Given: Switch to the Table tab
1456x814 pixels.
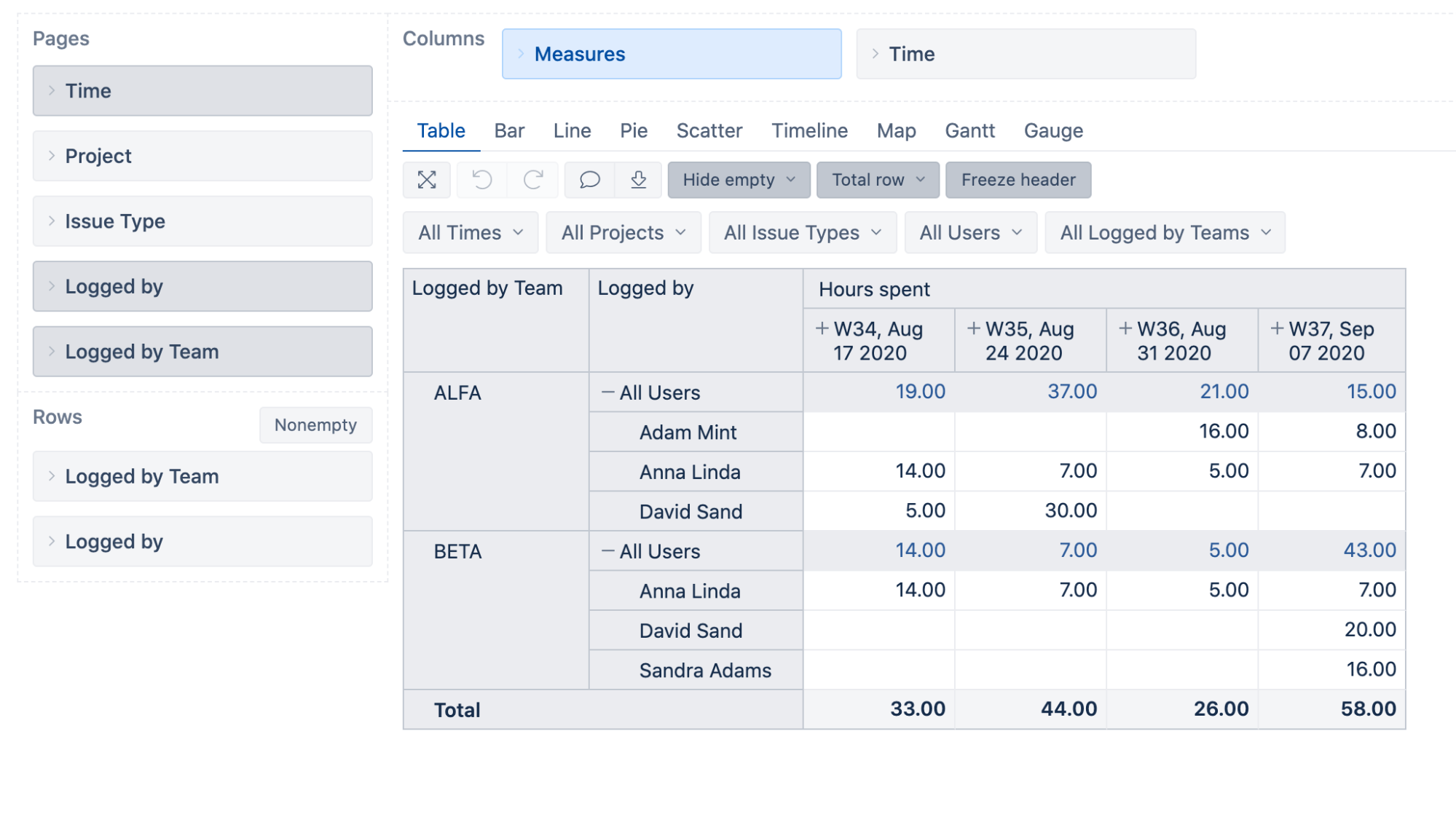Looking at the screenshot, I should 441,131.
